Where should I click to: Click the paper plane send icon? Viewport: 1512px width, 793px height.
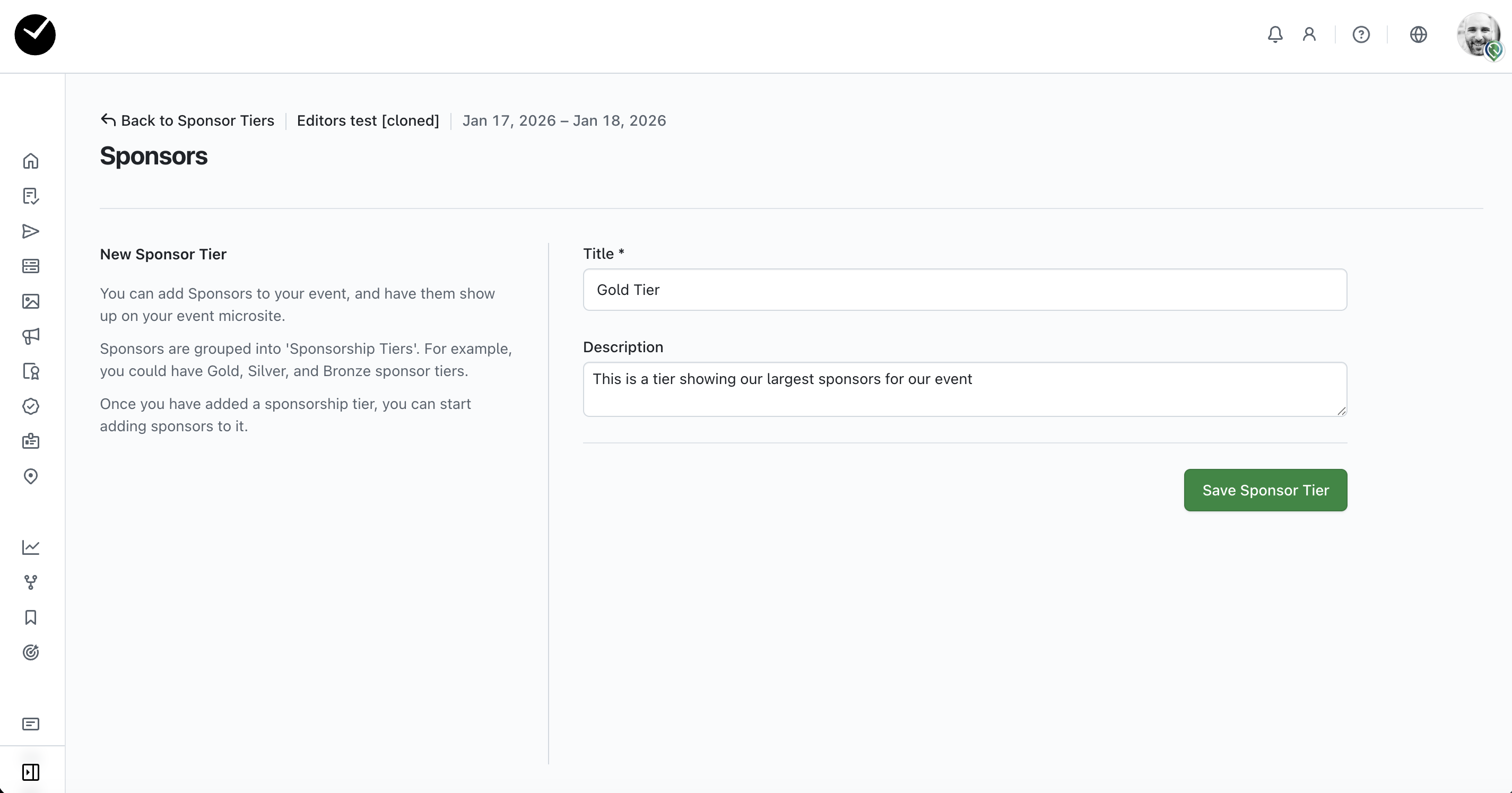31,231
